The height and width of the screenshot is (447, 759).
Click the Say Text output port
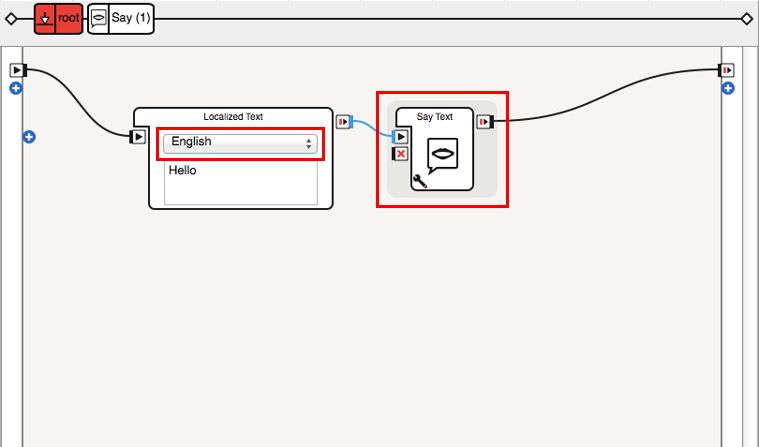click(485, 122)
